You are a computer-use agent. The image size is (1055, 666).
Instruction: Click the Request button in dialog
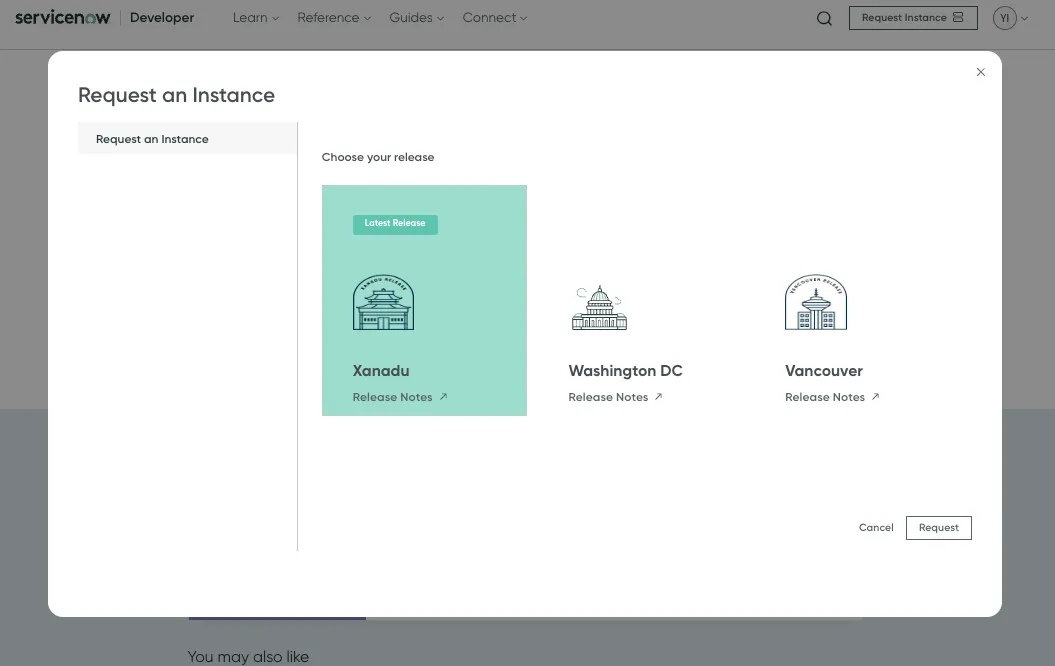click(939, 527)
